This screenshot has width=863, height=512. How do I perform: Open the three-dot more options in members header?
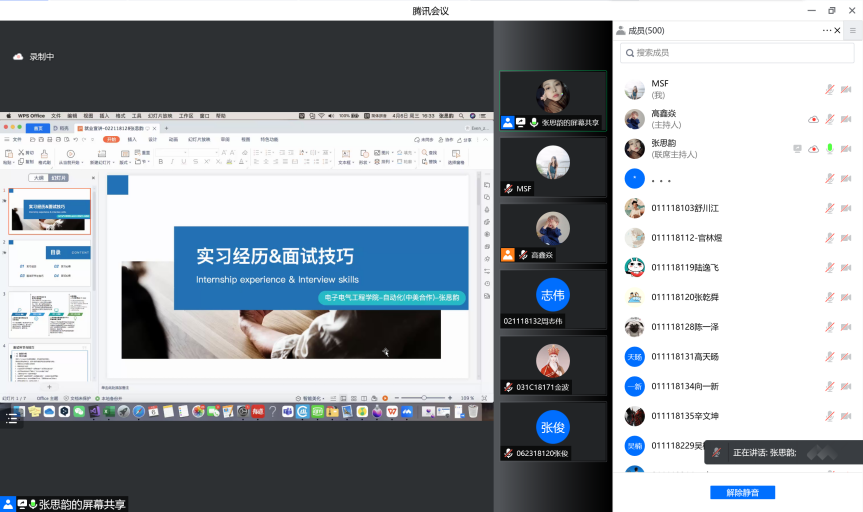(x=827, y=31)
